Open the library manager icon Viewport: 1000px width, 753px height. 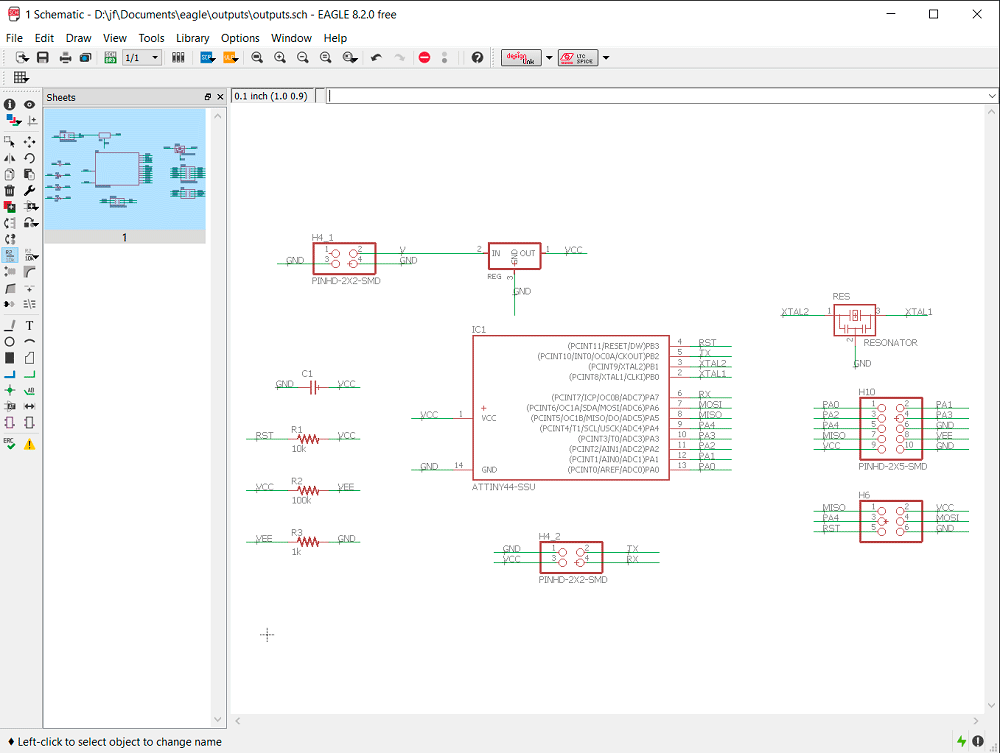[179, 57]
